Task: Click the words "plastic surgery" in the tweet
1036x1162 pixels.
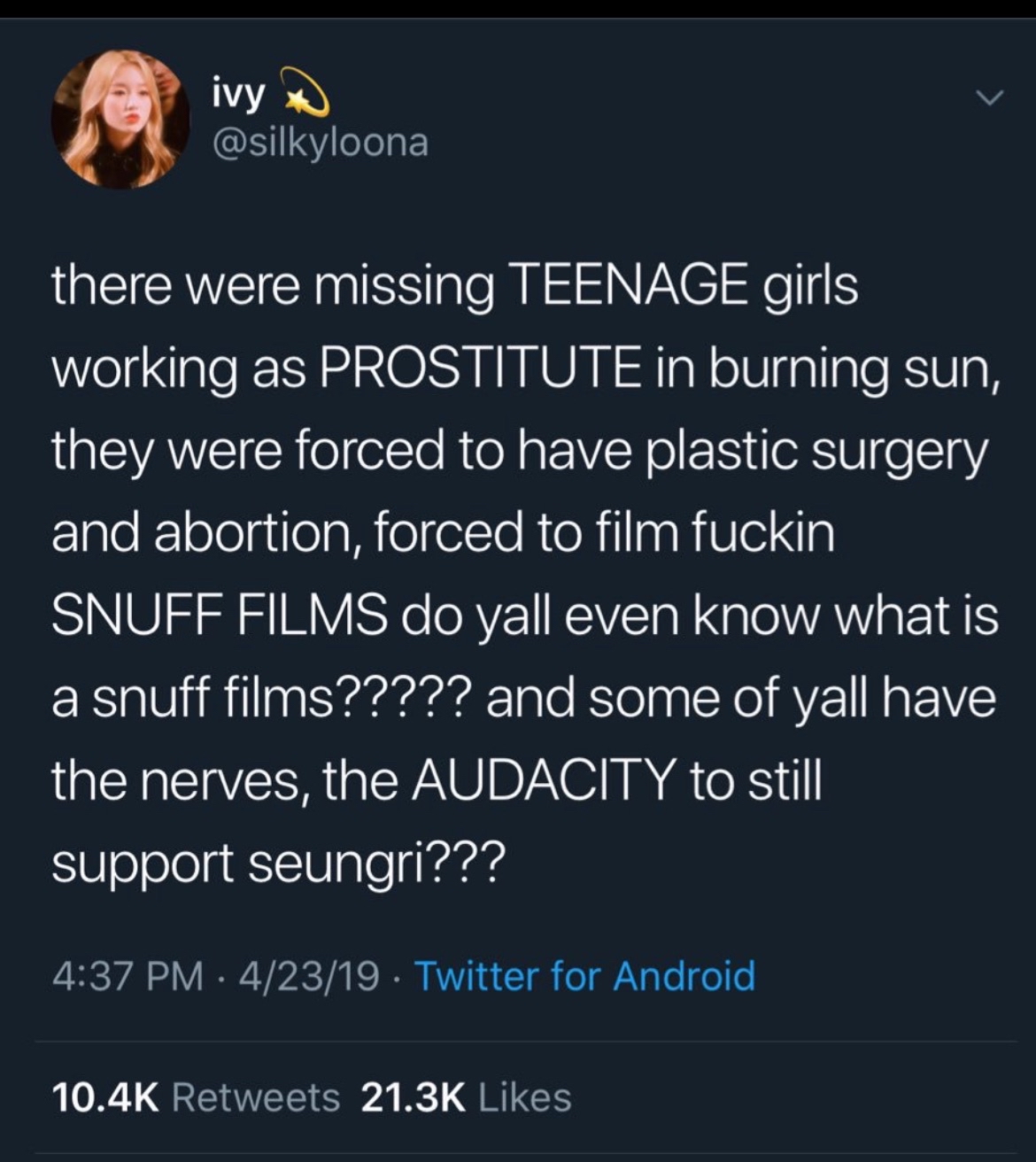Action: pos(815,452)
